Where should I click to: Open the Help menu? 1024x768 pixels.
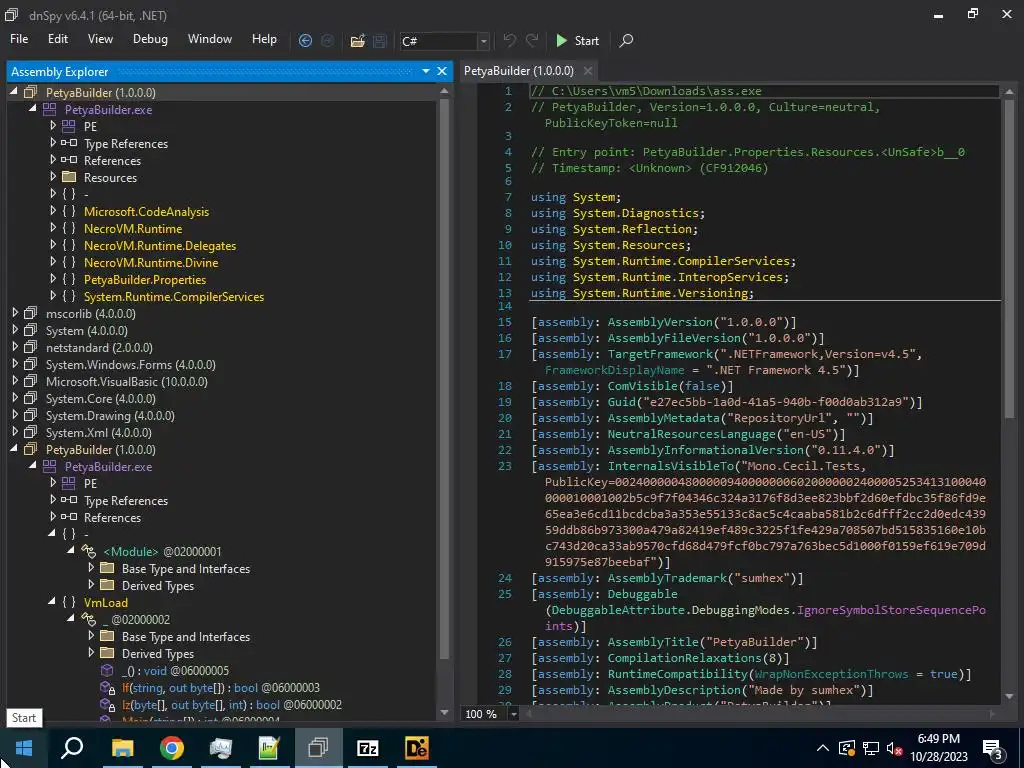[264, 39]
